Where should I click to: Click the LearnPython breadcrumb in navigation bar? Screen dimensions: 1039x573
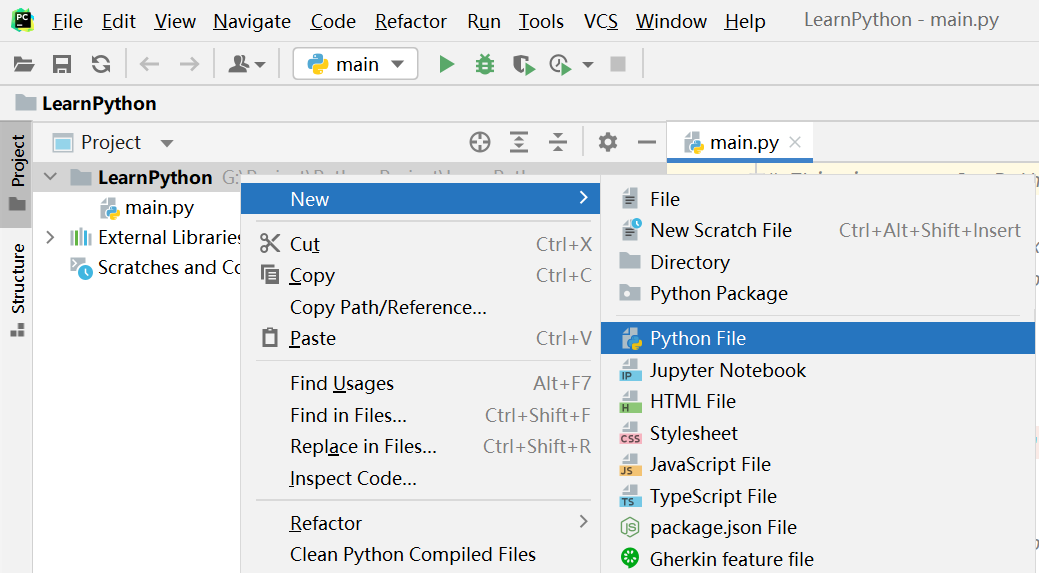tap(87, 103)
